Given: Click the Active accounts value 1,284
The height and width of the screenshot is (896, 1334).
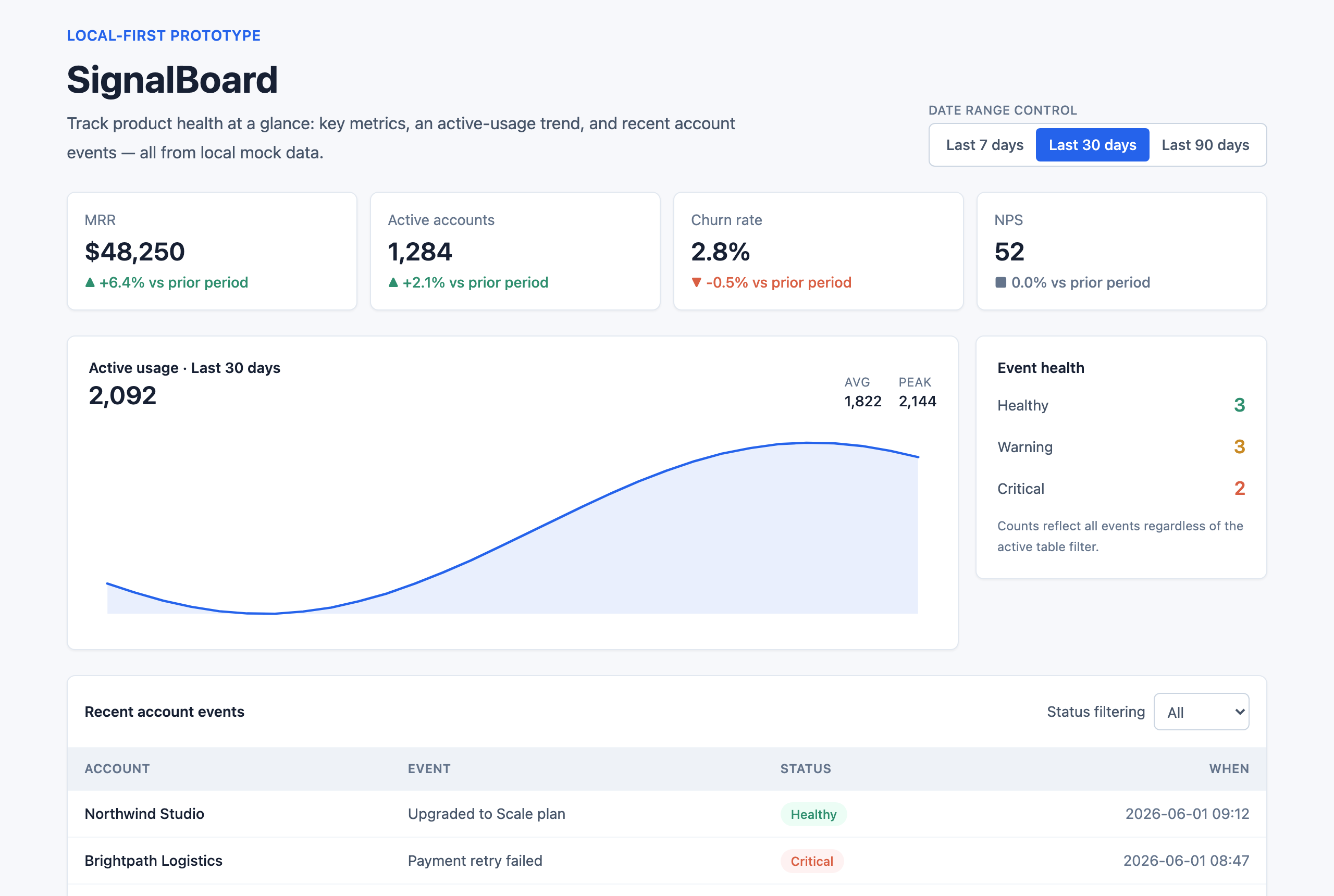Looking at the screenshot, I should (420, 252).
